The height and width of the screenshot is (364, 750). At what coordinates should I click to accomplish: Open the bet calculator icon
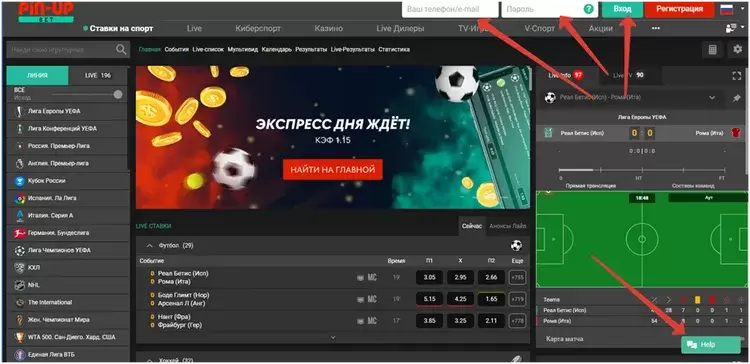click(713, 49)
